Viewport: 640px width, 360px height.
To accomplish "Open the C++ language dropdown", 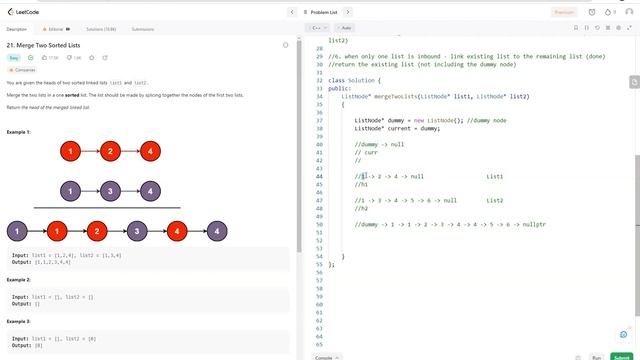I will pyautogui.click(x=317, y=28).
